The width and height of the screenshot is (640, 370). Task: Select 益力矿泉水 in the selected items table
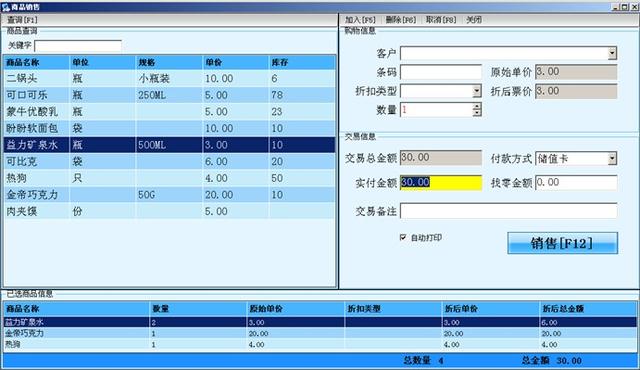(x=320, y=322)
